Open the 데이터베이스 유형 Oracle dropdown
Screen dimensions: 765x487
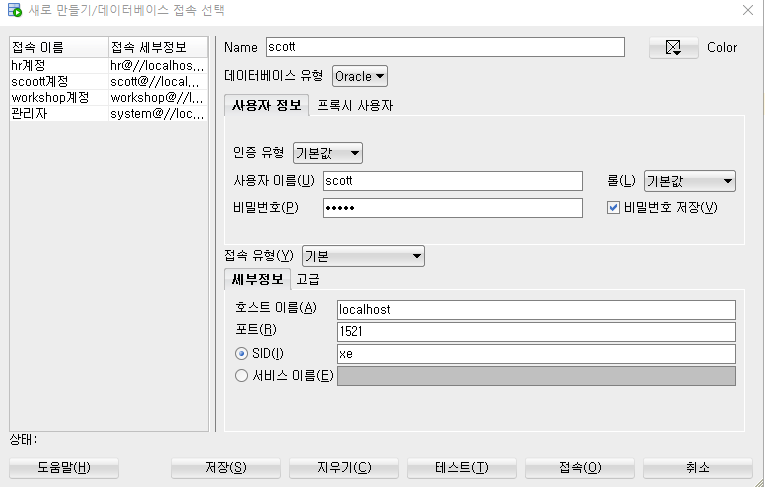click(360, 76)
